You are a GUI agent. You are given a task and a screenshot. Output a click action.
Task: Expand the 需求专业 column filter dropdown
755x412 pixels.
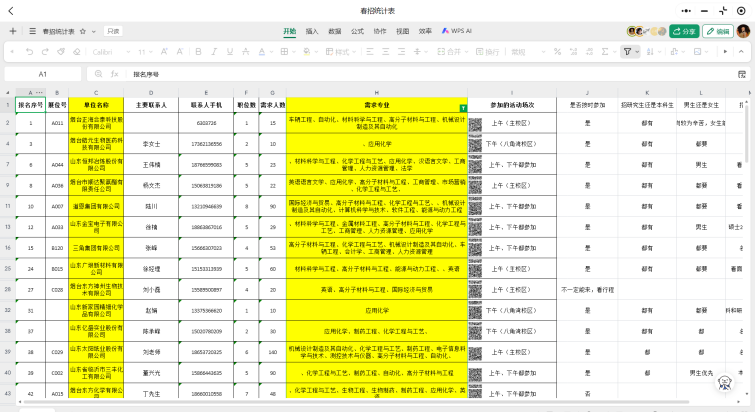(462, 107)
